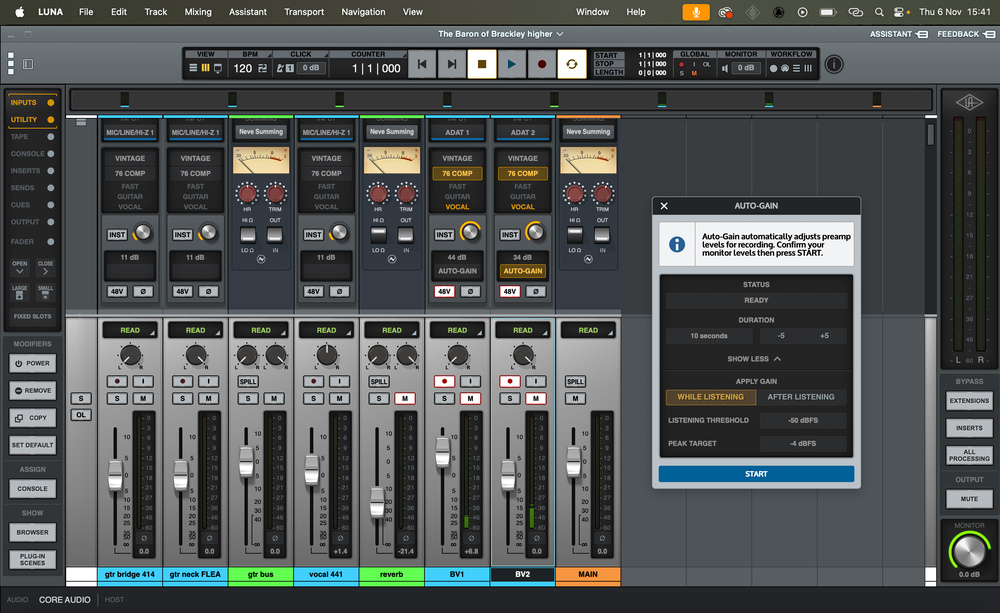Collapse options with SHOW LESS
This screenshot has width=1000, height=613.
tap(754, 359)
